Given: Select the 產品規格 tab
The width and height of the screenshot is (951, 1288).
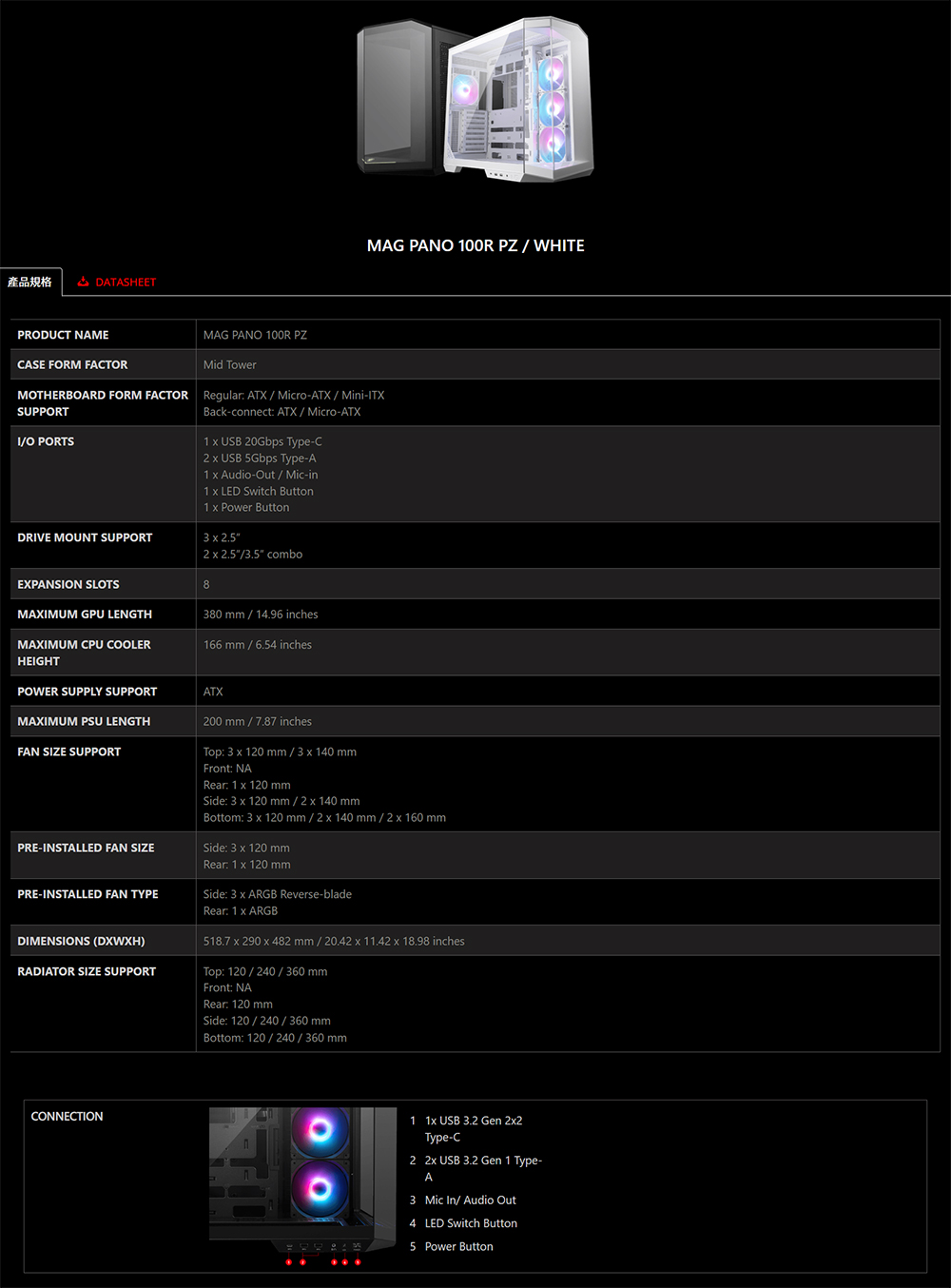Looking at the screenshot, I should [30, 283].
